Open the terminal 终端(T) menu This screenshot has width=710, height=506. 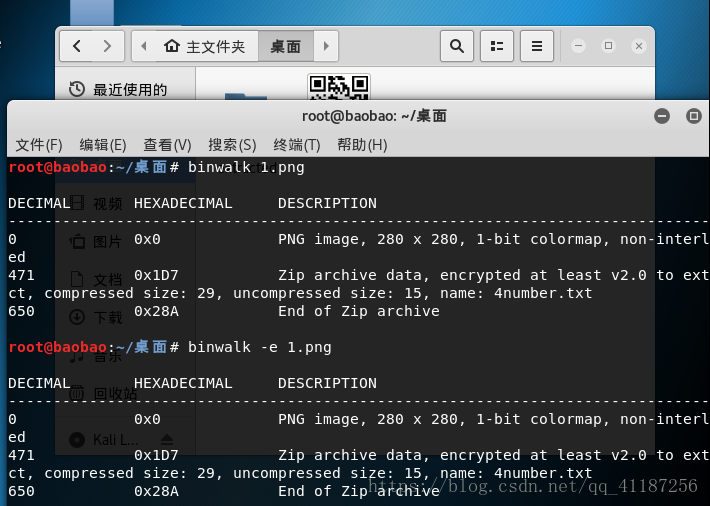click(x=297, y=145)
